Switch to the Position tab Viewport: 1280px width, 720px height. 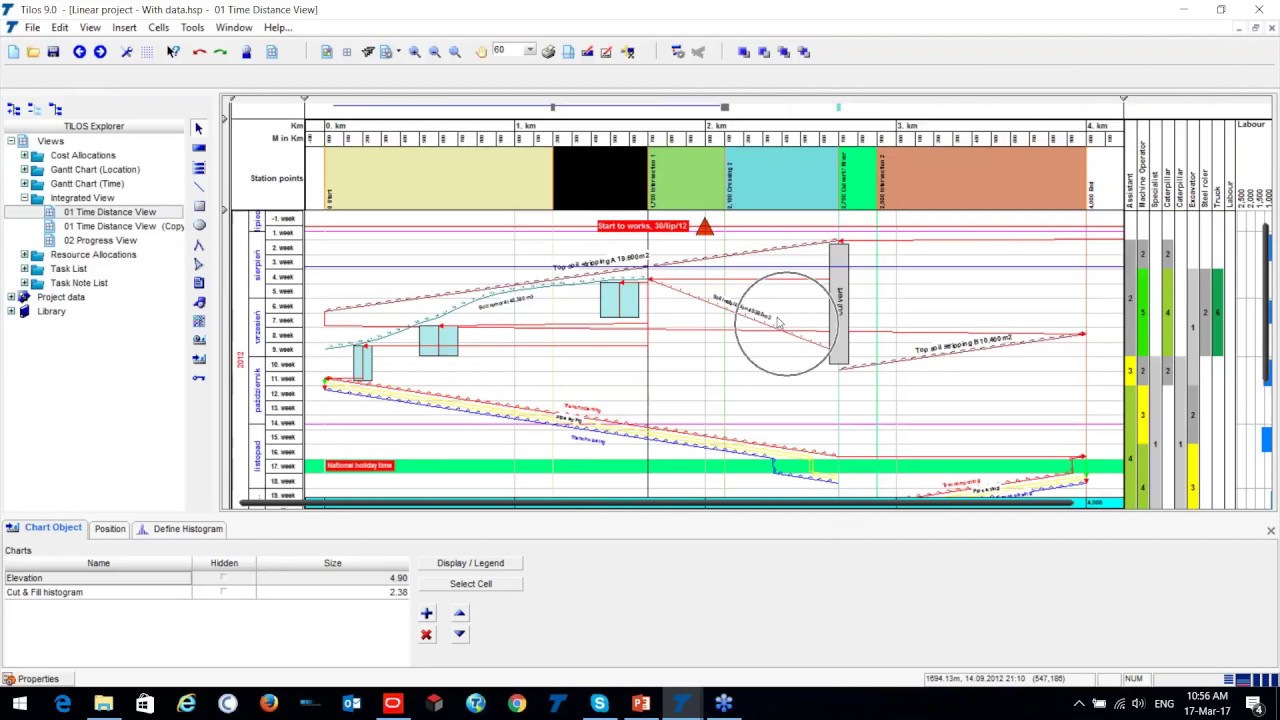[x=110, y=529]
